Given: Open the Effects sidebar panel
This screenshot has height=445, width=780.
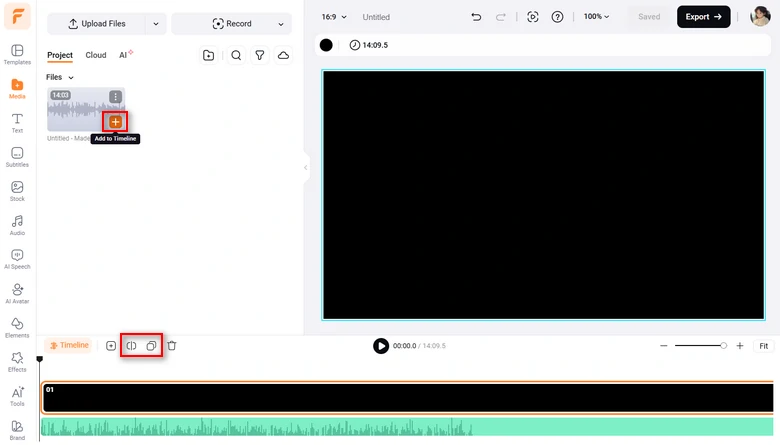Looking at the screenshot, I should (x=17, y=362).
